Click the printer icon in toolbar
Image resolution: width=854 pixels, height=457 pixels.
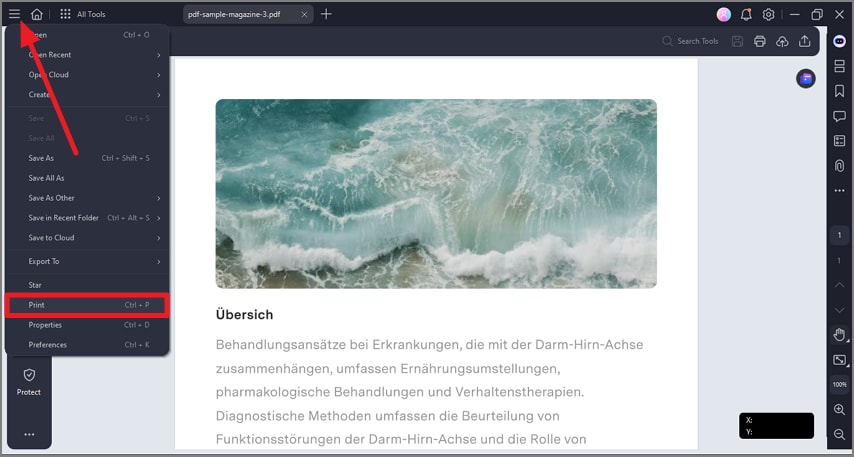(x=760, y=41)
